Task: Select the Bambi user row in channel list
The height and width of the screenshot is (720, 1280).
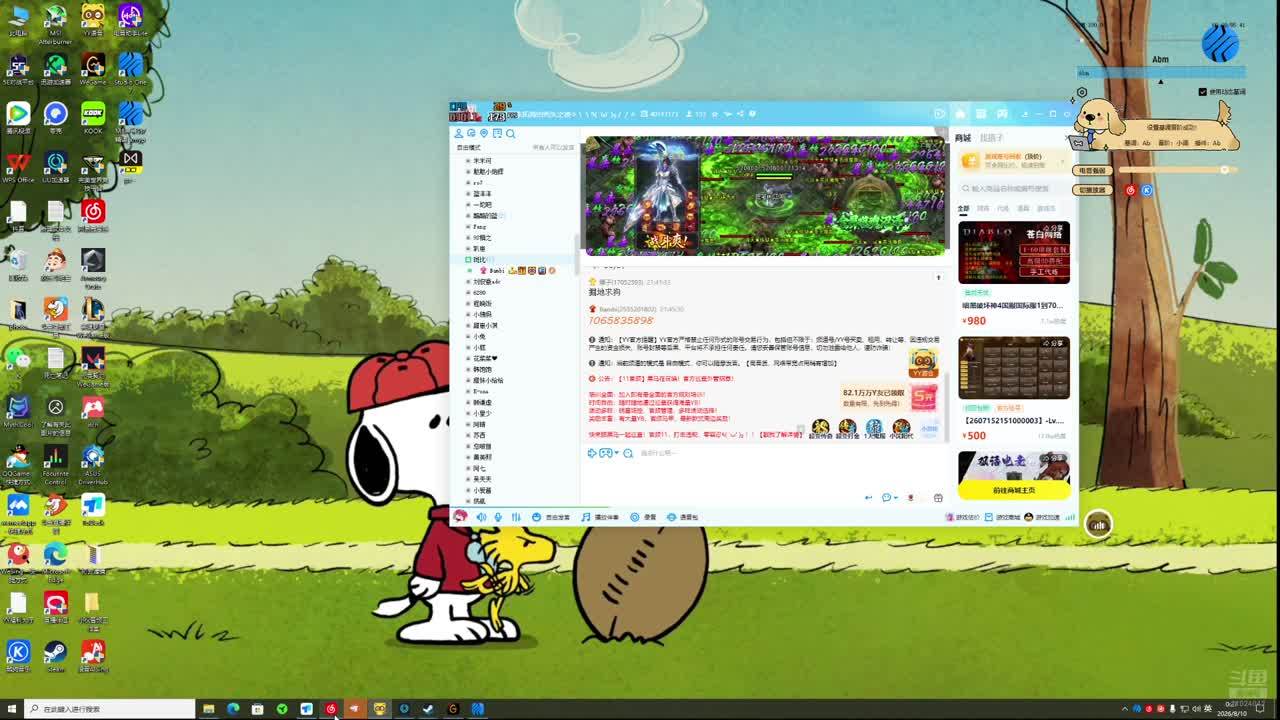Action: pyautogui.click(x=516, y=271)
